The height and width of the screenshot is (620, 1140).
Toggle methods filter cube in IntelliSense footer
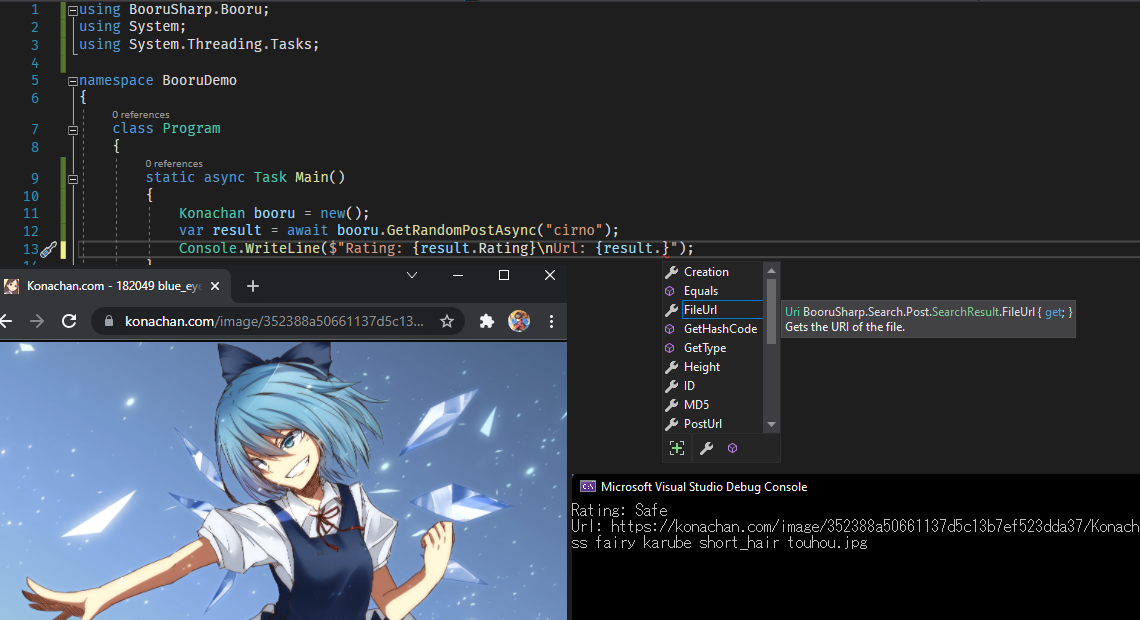click(732, 448)
